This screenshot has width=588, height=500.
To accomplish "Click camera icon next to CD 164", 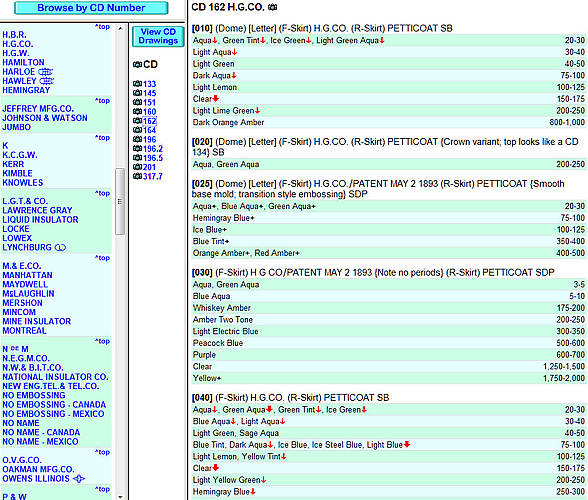I will [x=137, y=130].
